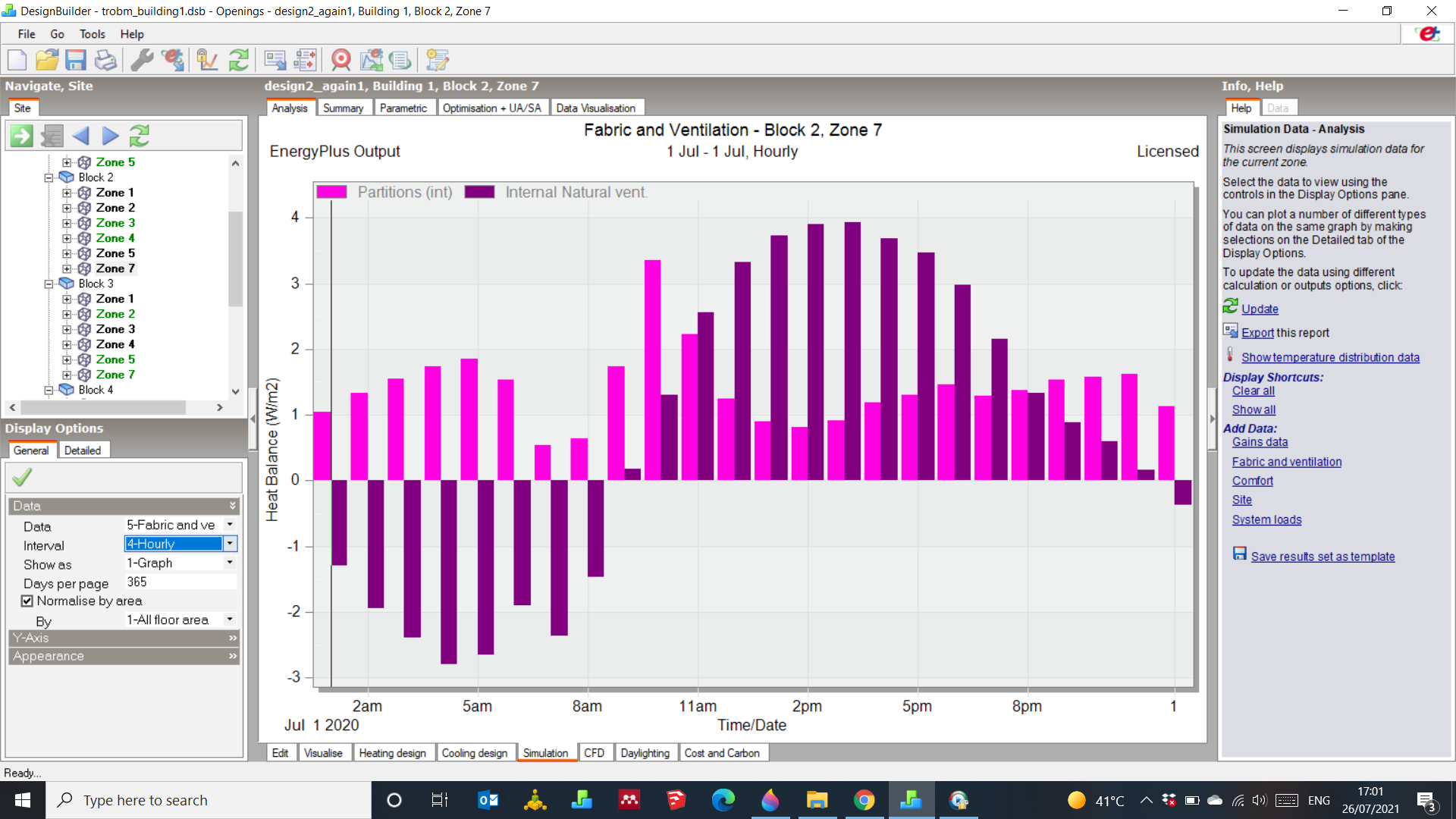Open the Tools menu
Screen dimensions: 1456x819
[x=93, y=34]
